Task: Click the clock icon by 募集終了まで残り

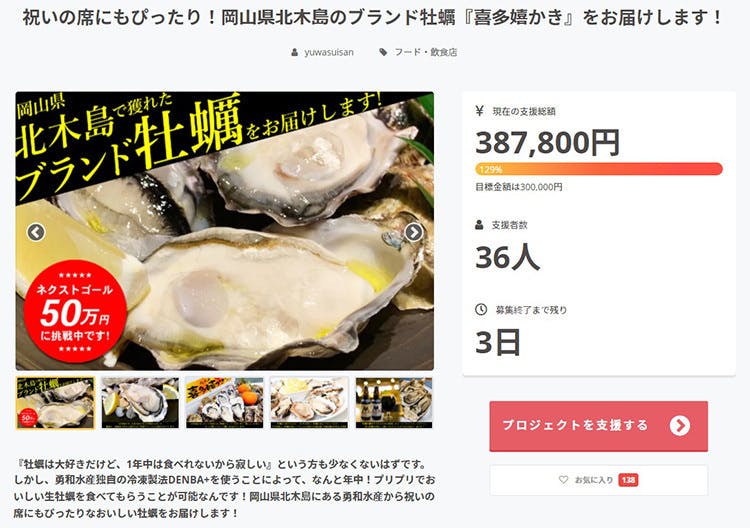Action: pos(481,309)
